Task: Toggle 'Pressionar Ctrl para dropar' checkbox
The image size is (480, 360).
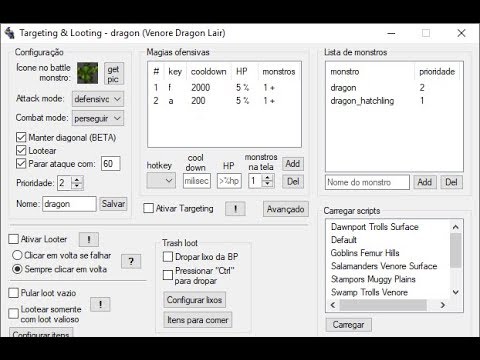Action: pyautogui.click(x=168, y=275)
